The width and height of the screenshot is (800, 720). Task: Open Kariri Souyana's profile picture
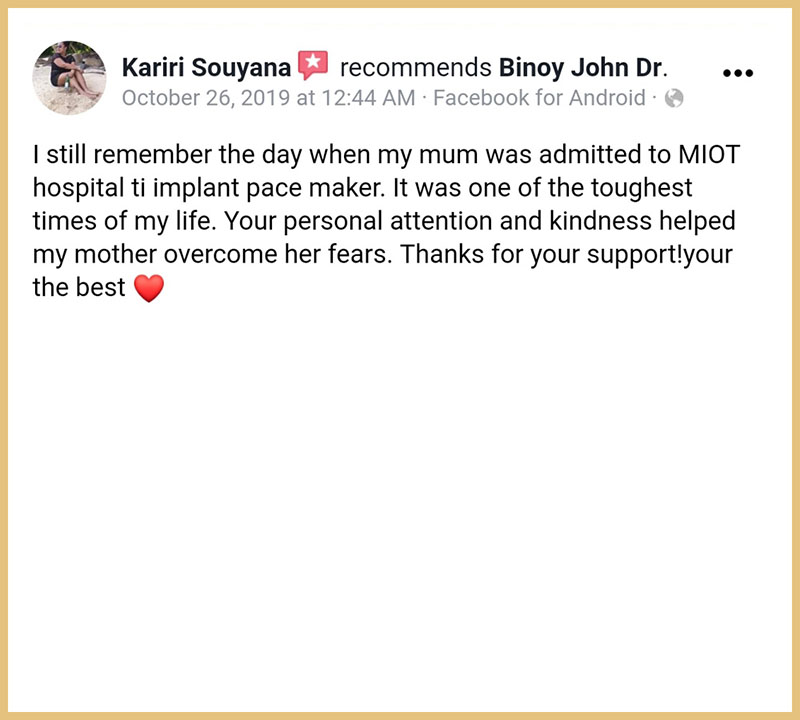[70, 78]
